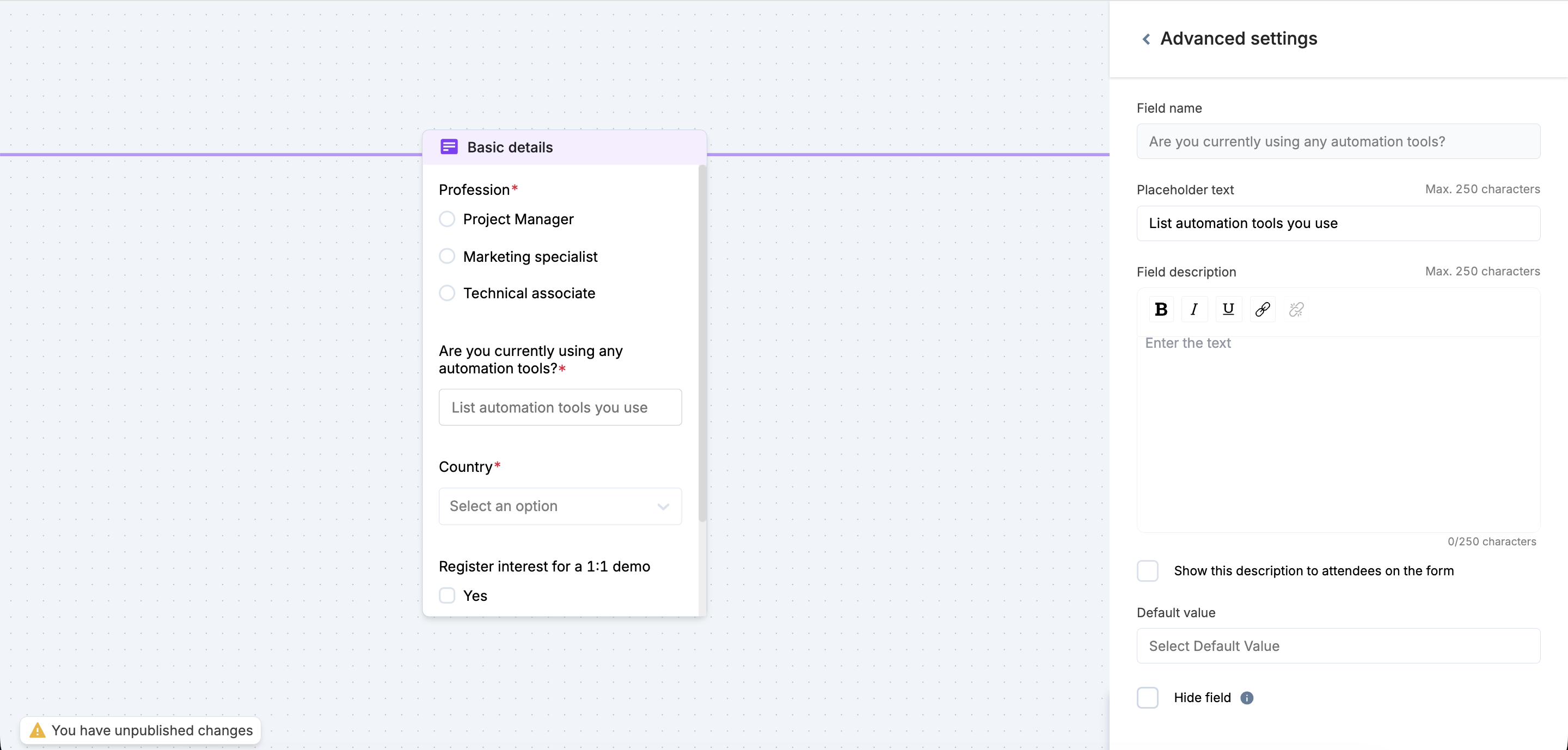Check the Hide field checkbox
1568x750 pixels.
pos(1147,697)
